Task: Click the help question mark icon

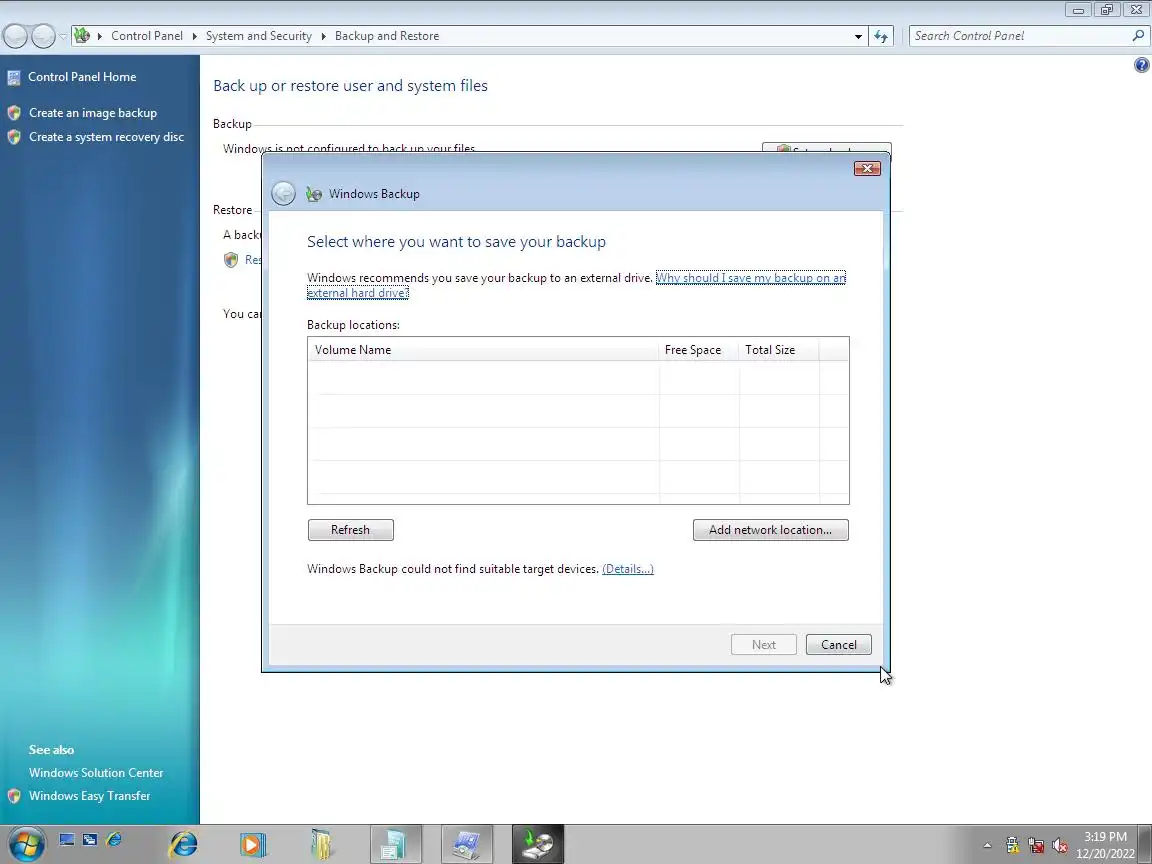Action: click(1141, 65)
